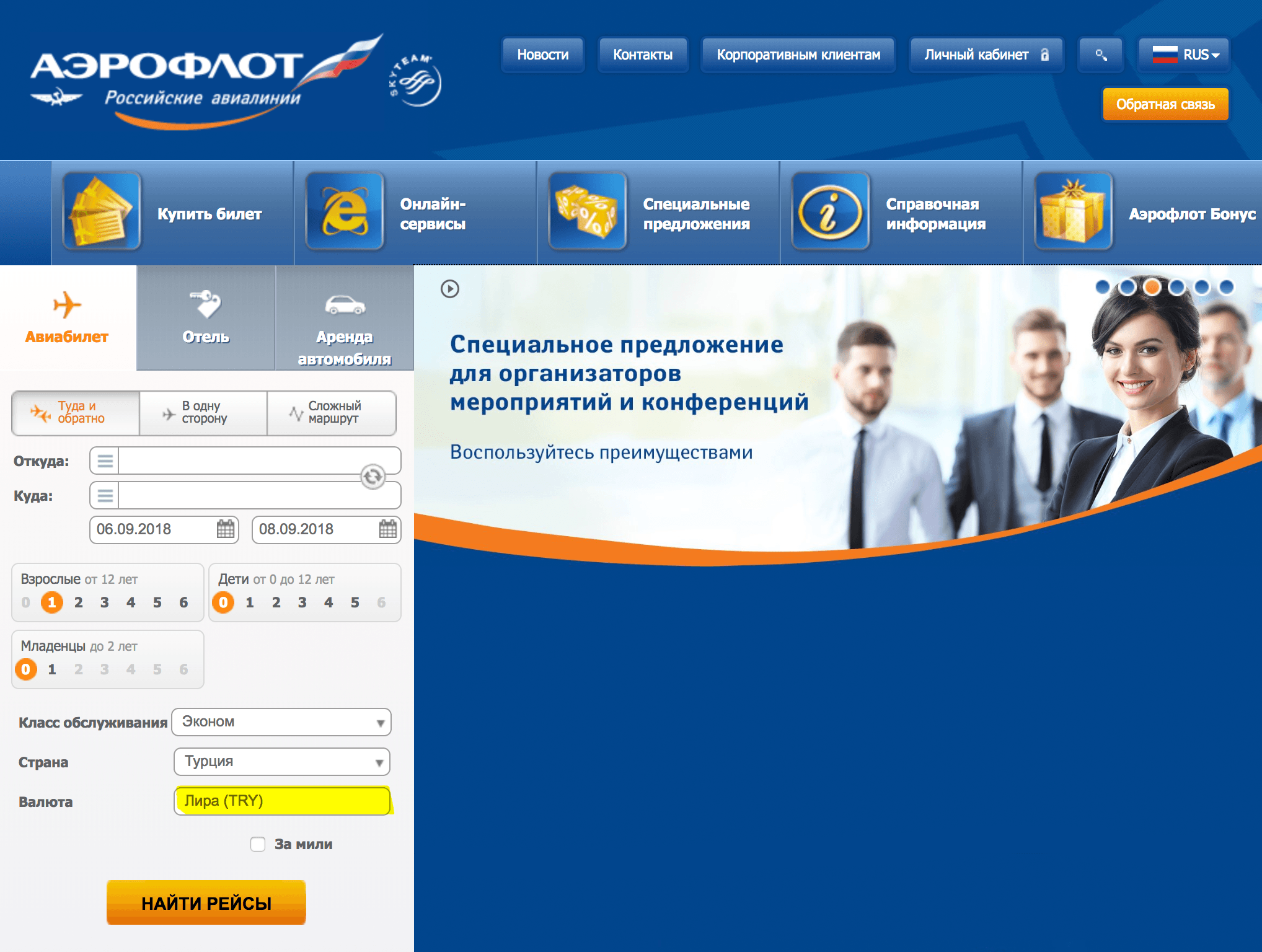
Task: Set infants (Младенцы) count to 1
Action: [52, 669]
